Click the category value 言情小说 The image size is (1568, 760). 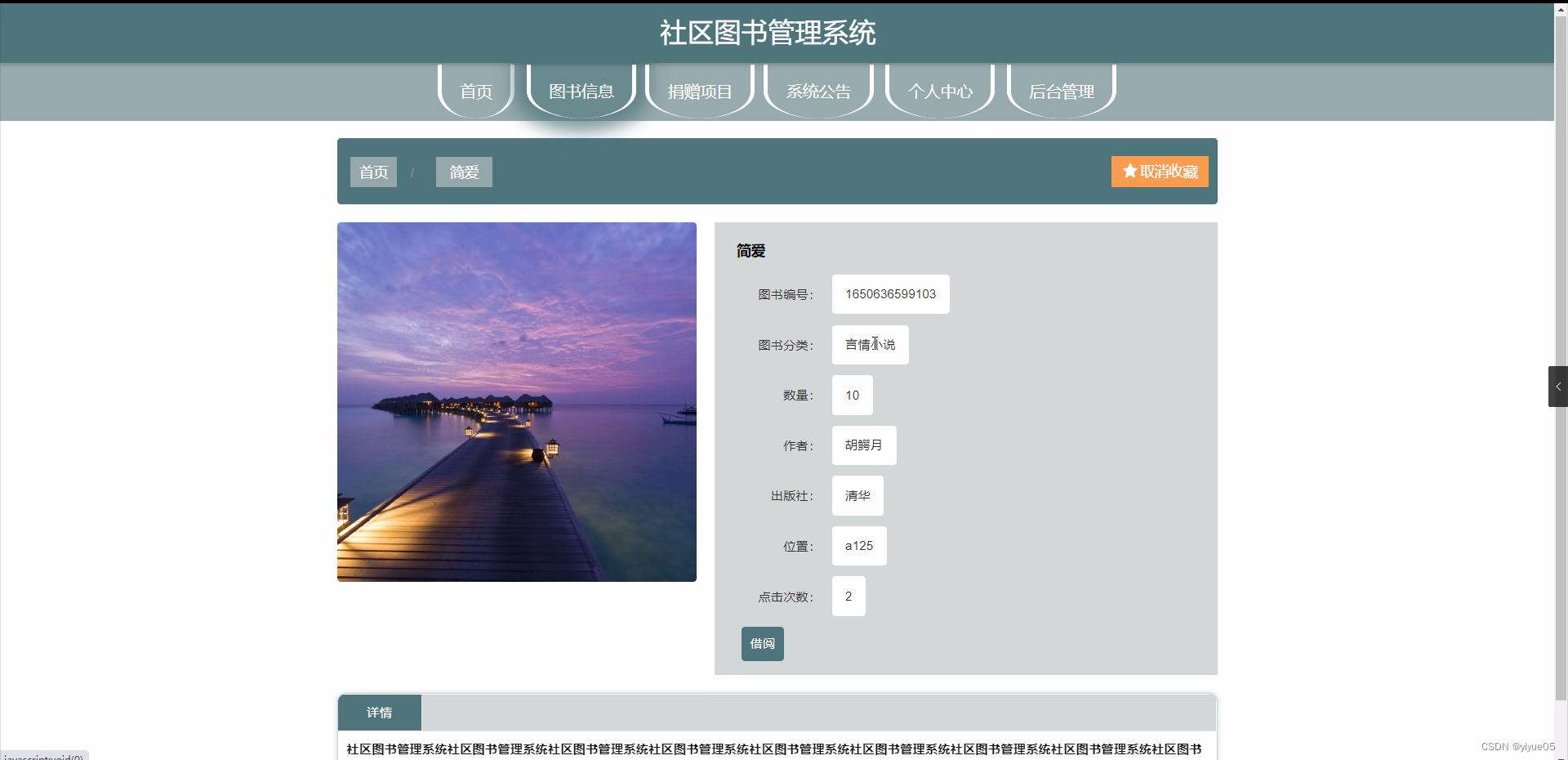tap(870, 345)
